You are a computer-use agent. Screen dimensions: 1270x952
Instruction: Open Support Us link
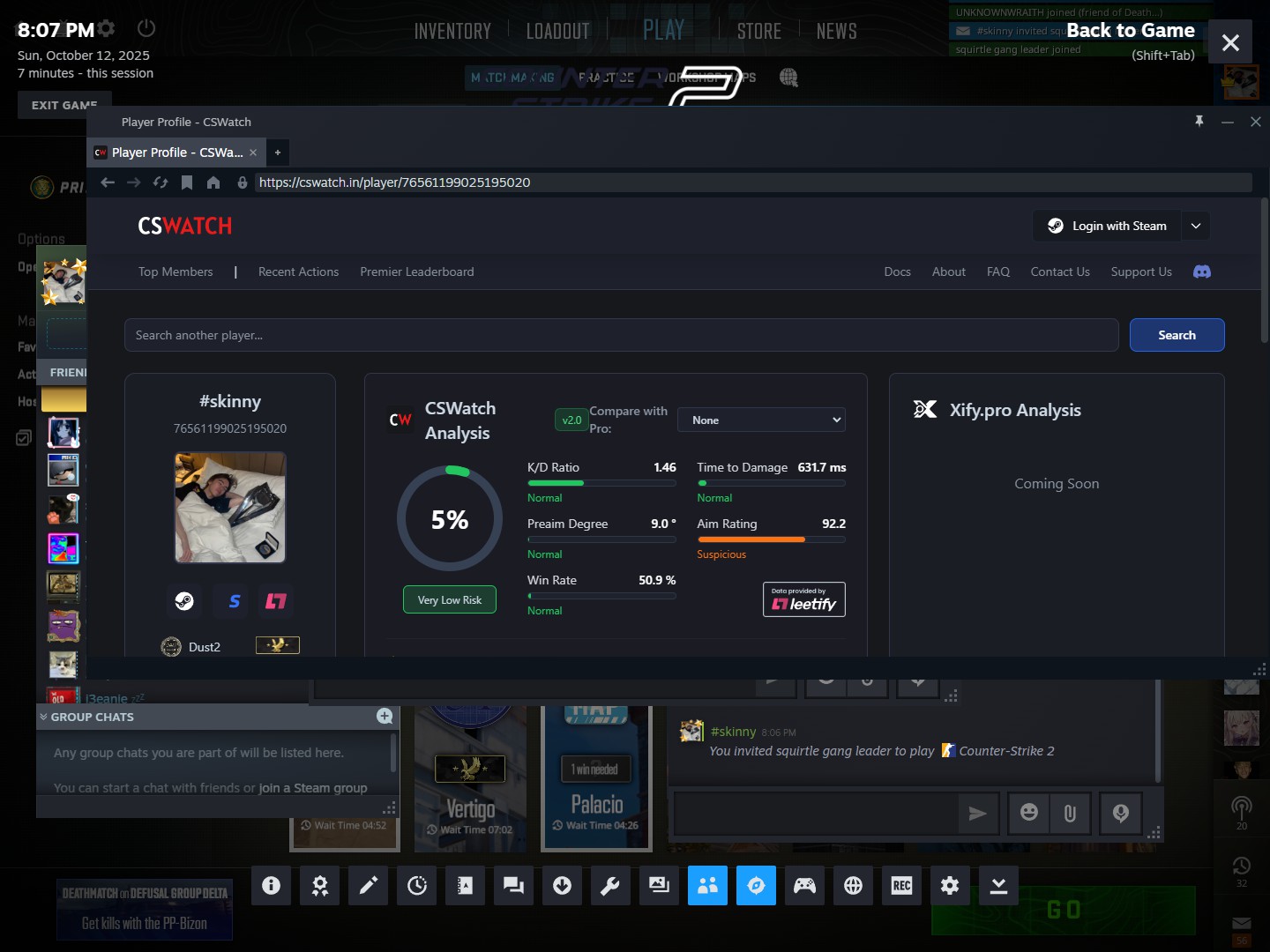tap(1141, 271)
